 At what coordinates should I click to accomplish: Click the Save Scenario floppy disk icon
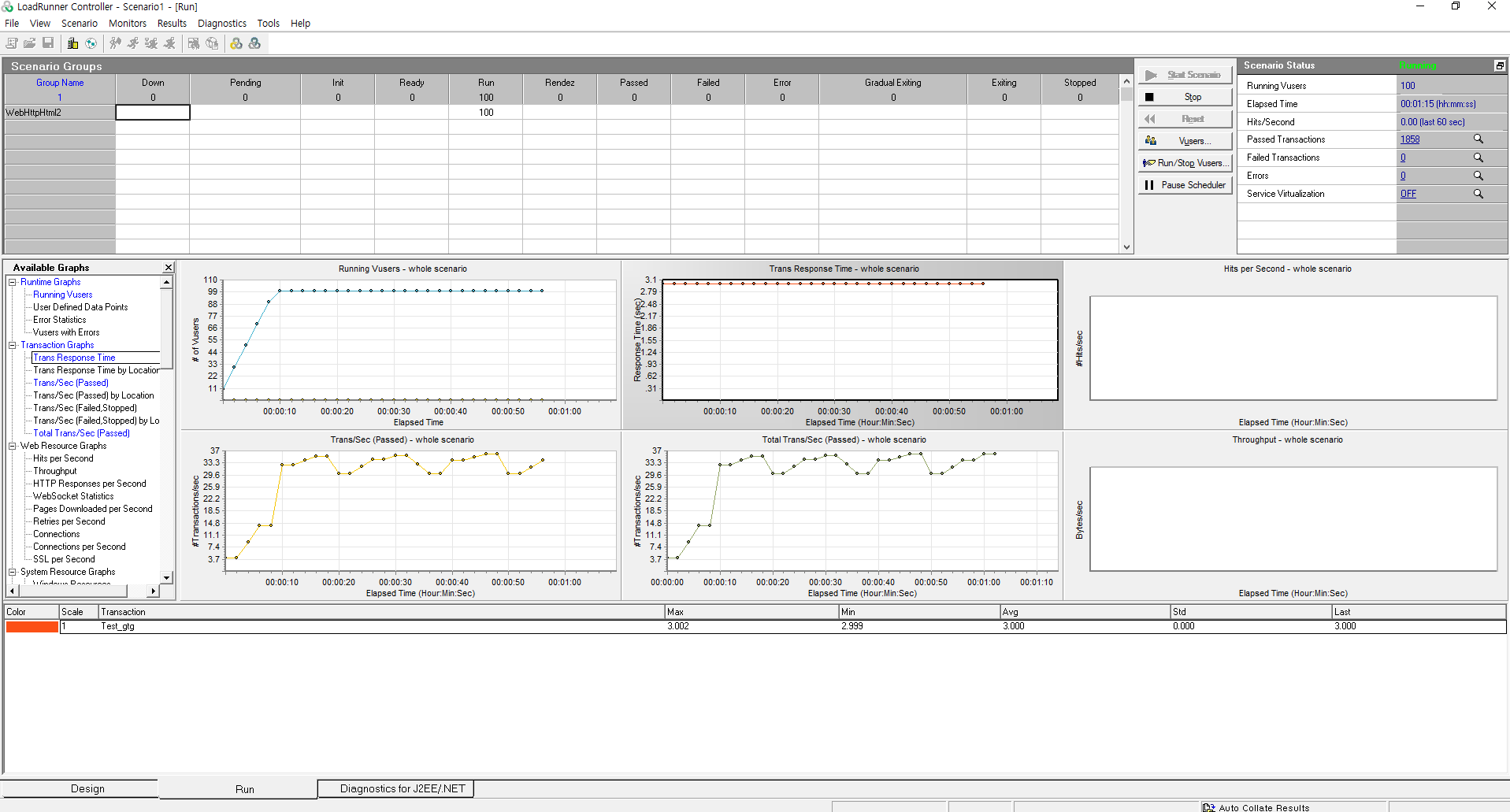(48, 43)
